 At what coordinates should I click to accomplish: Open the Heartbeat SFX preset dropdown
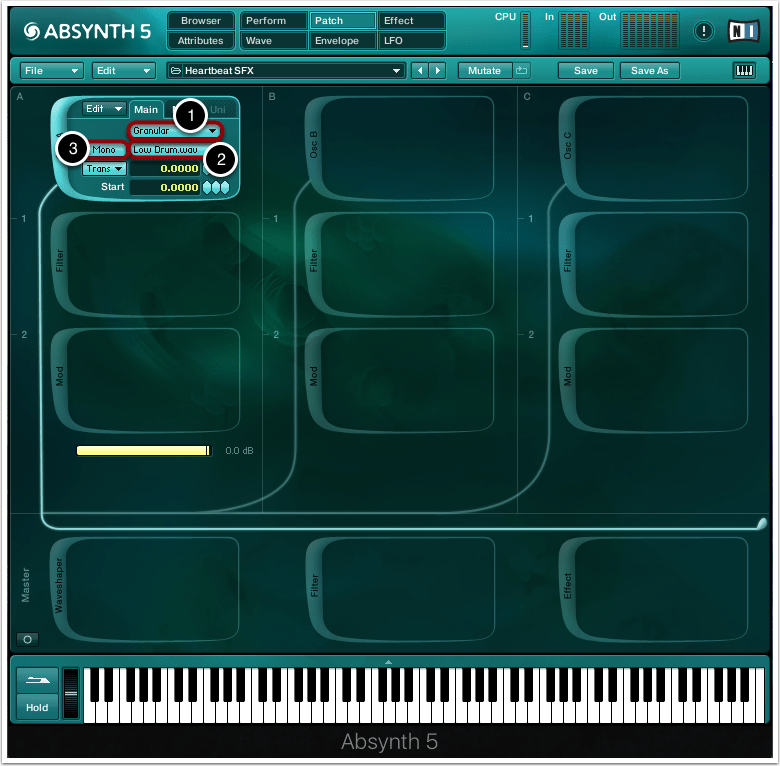[x=286, y=71]
